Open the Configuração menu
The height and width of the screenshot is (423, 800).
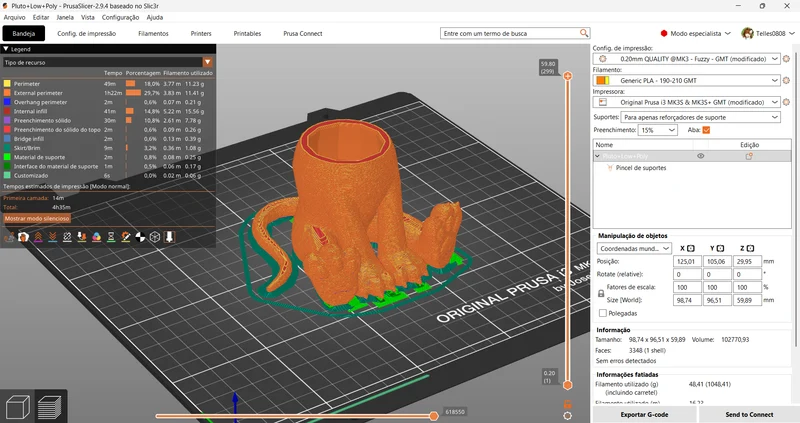[x=120, y=17]
